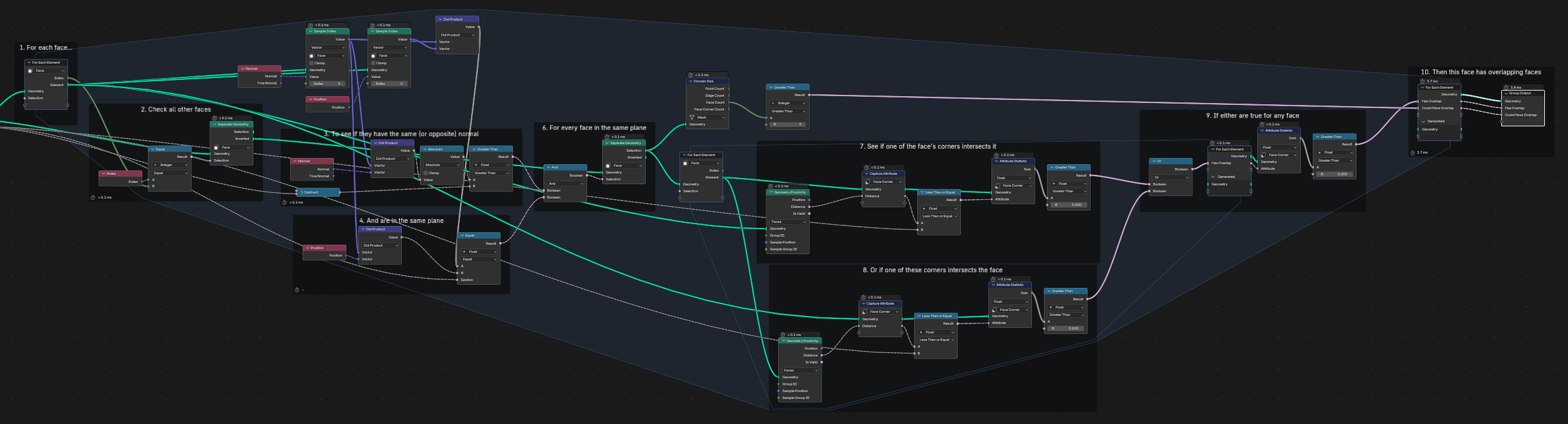Select label '8. Or if one of these corners intersects the face'
This screenshot has height=424, width=1568.
tap(932, 270)
